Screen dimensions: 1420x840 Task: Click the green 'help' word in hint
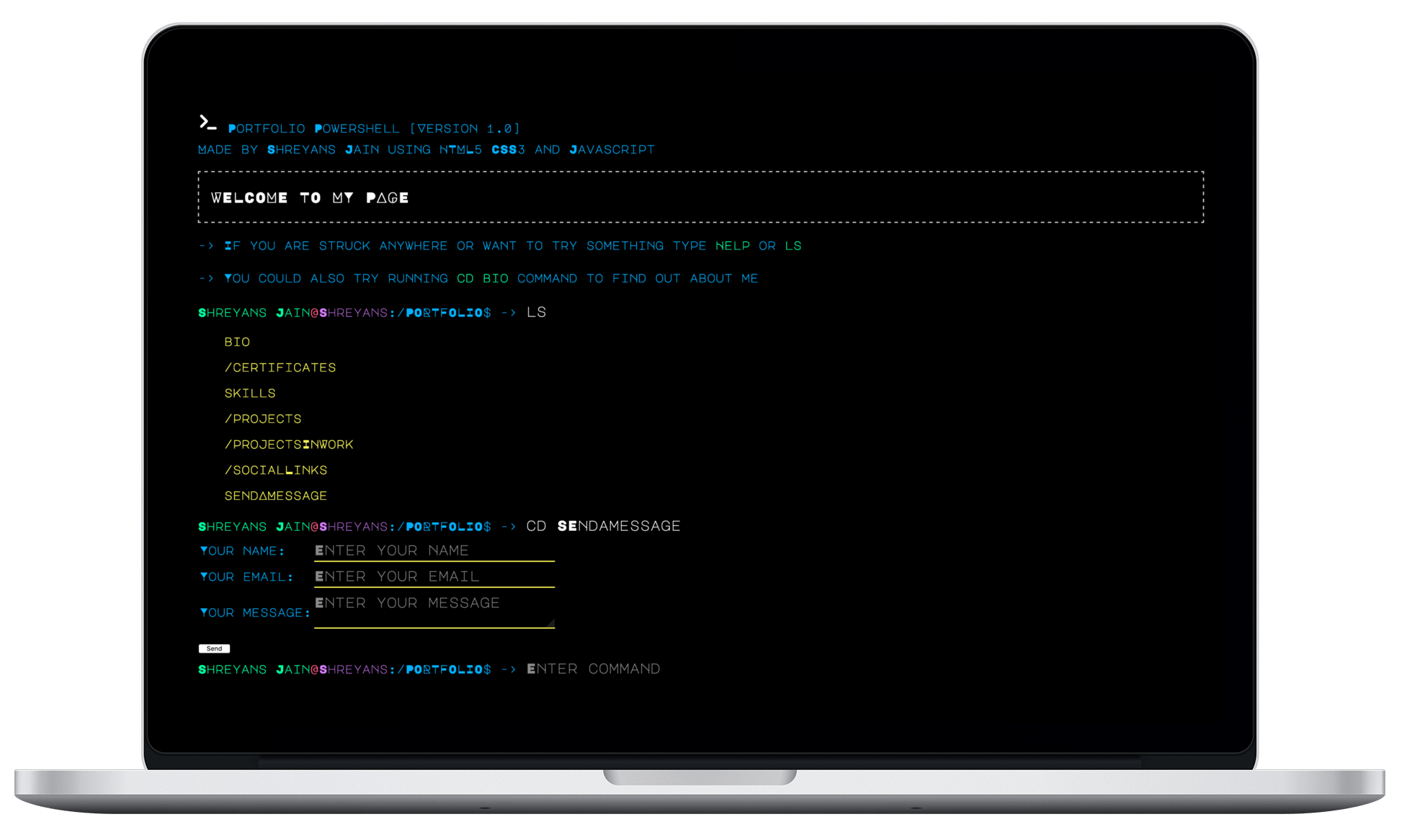coord(733,246)
